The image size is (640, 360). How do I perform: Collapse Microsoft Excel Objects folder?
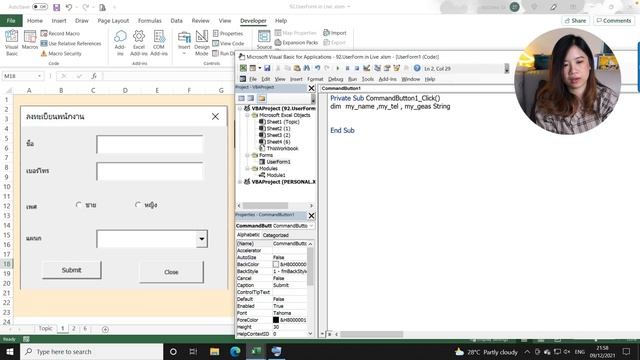click(x=247, y=115)
